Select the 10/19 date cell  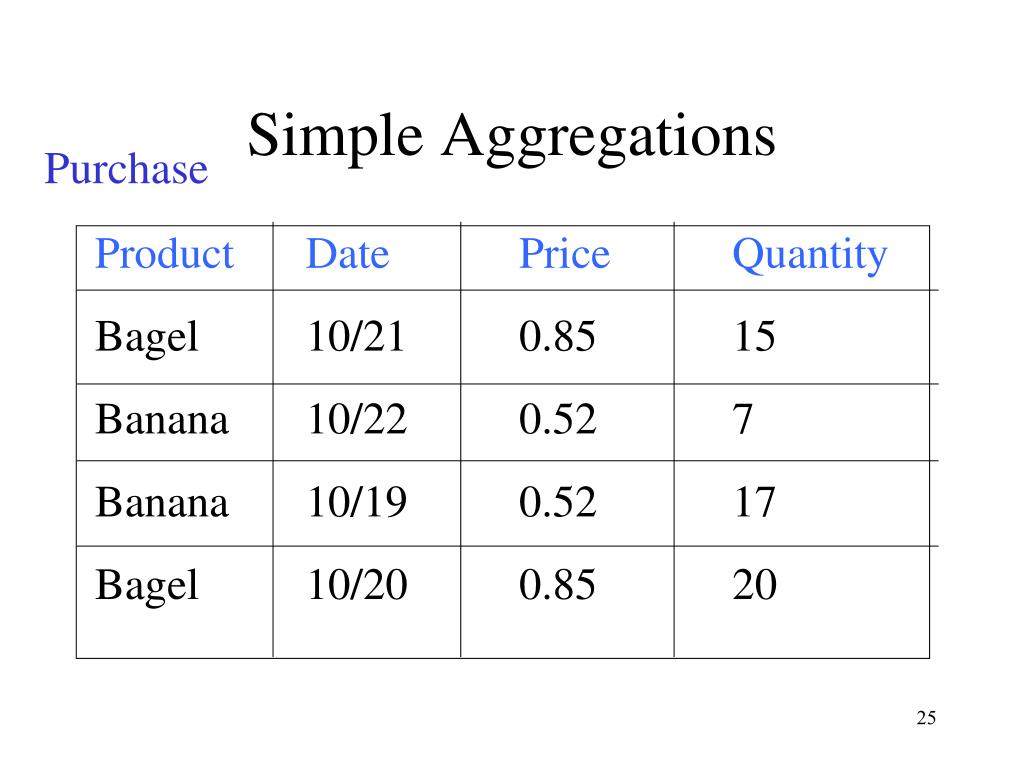[357, 502]
